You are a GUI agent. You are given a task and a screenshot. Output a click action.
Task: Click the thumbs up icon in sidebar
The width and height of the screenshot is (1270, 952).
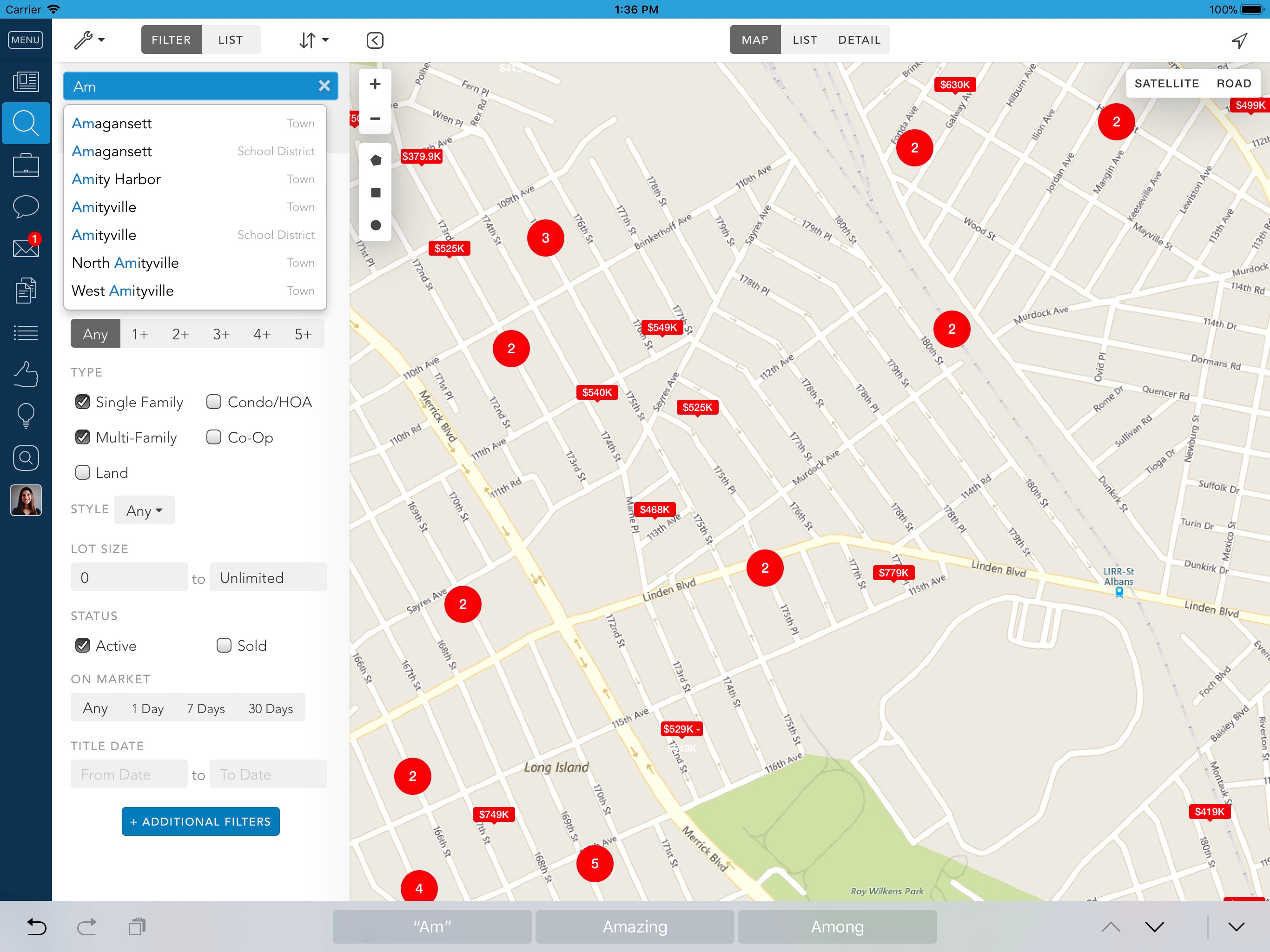[x=26, y=374]
